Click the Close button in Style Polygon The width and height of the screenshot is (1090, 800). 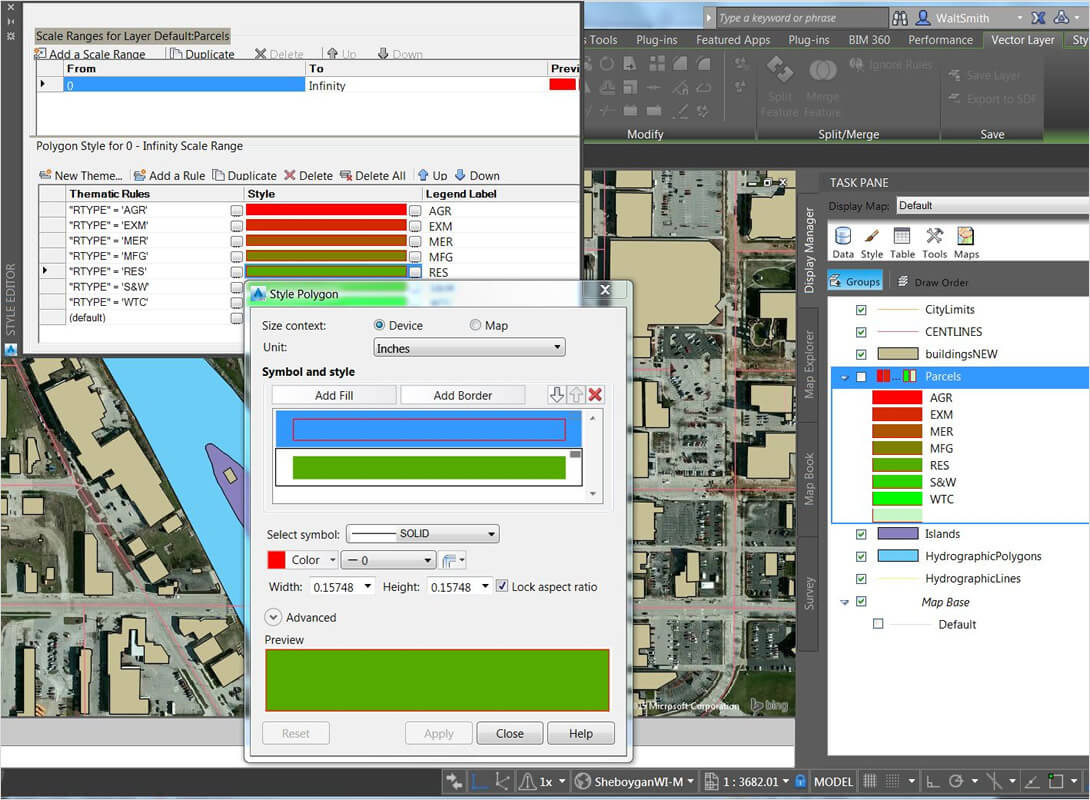pyautogui.click(x=509, y=733)
